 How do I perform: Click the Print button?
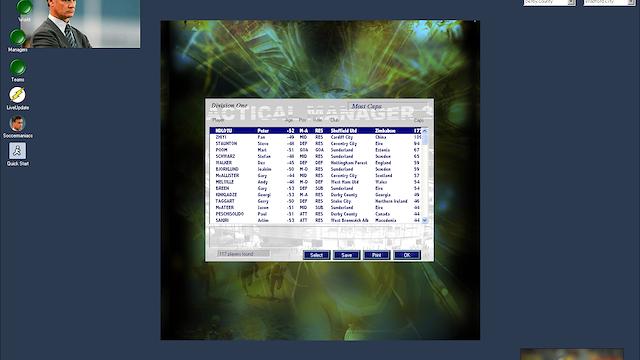click(x=376, y=255)
